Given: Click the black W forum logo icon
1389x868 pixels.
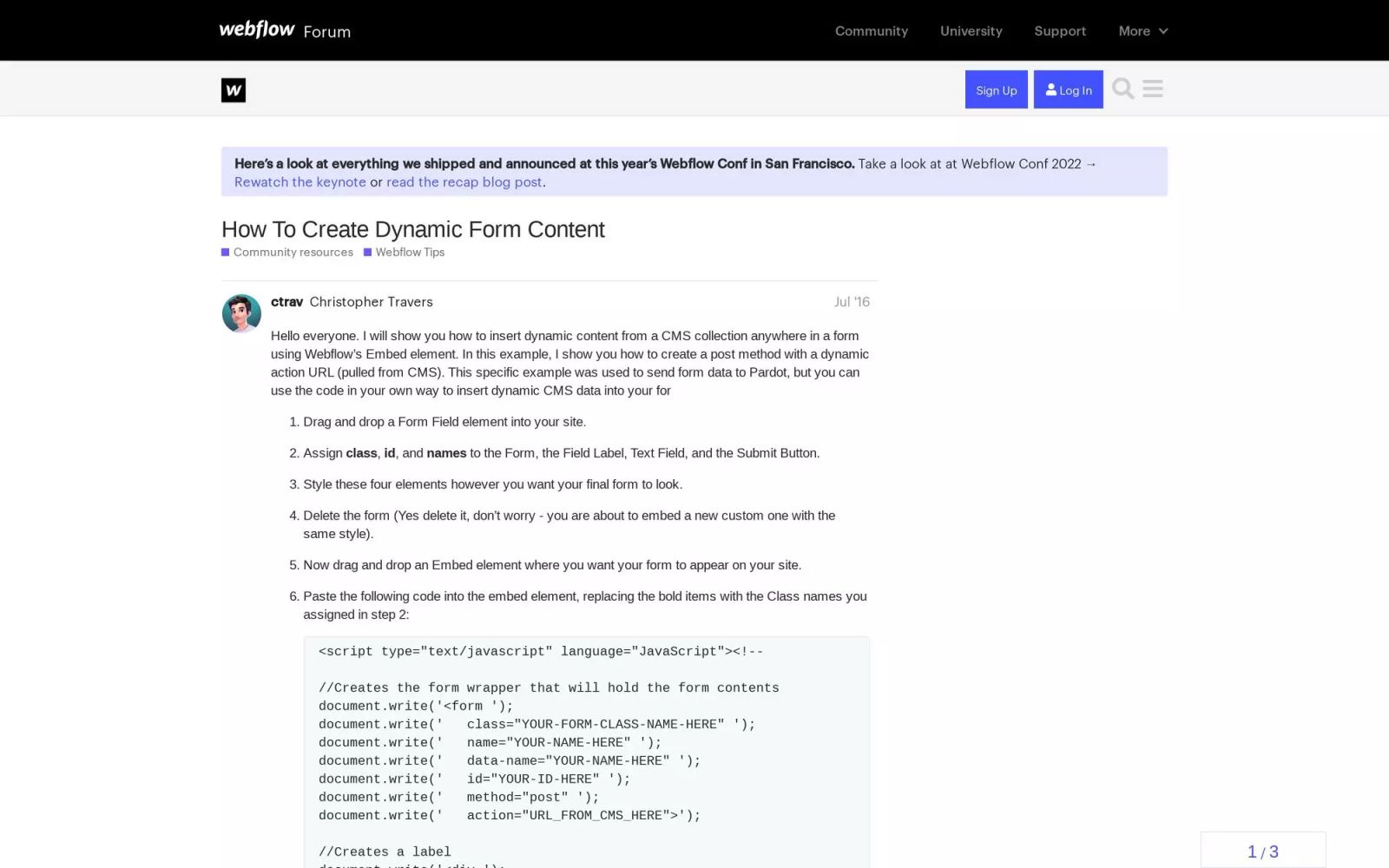Looking at the screenshot, I should pos(234,89).
